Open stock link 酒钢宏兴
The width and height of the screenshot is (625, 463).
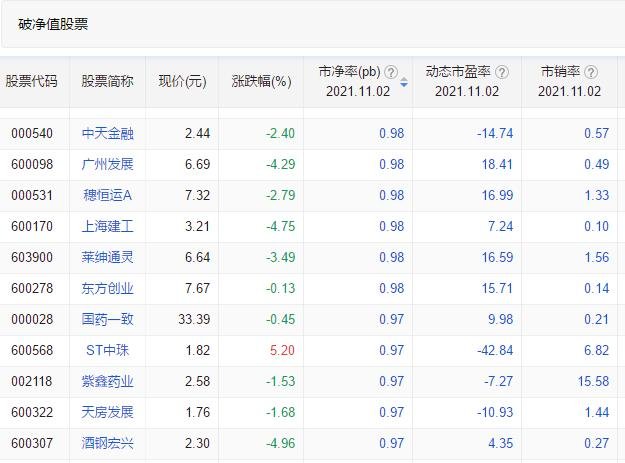[107, 443]
